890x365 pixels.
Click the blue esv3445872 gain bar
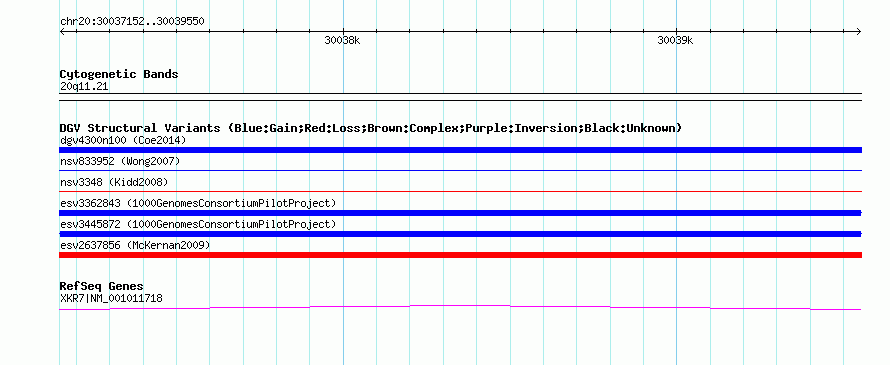tap(460, 234)
